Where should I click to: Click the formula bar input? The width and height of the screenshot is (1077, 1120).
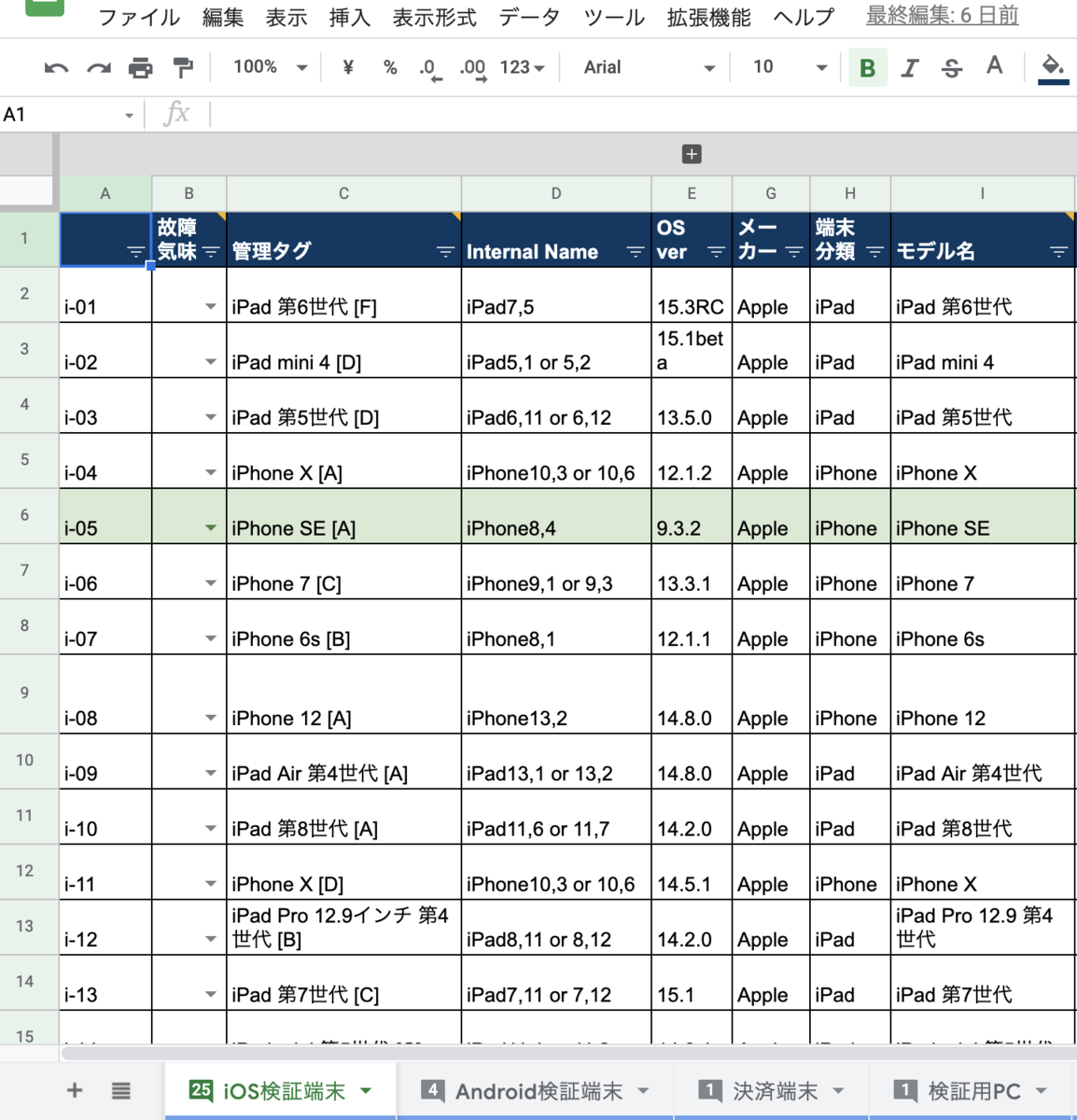[x=644, y=115]
